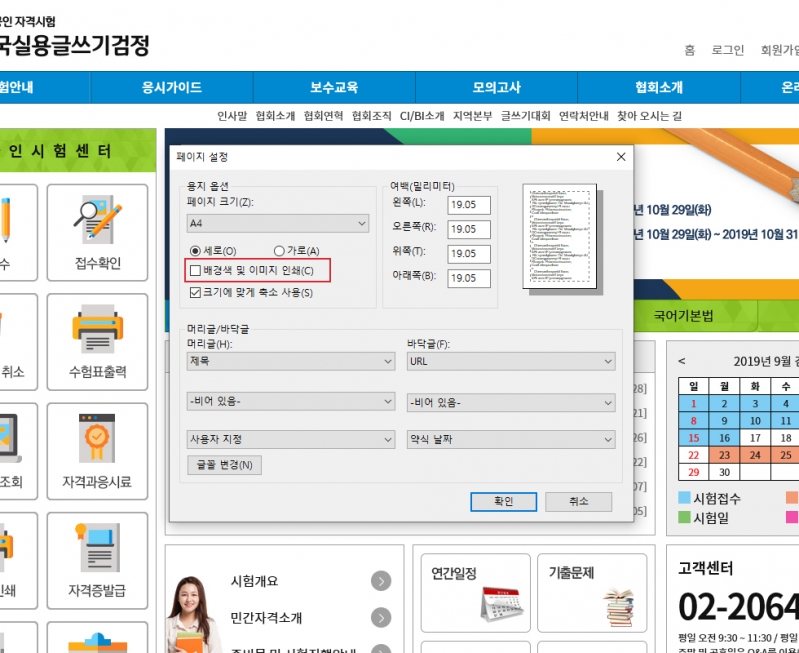Open the 협회소개 menu
Screen dimensions: 799x653
658,87
